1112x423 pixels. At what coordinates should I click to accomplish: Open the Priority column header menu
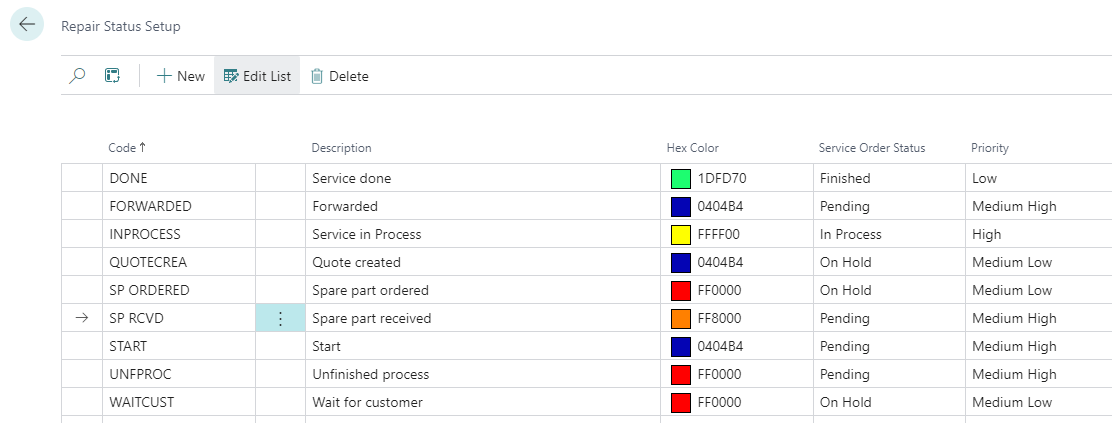coord(989,148)
